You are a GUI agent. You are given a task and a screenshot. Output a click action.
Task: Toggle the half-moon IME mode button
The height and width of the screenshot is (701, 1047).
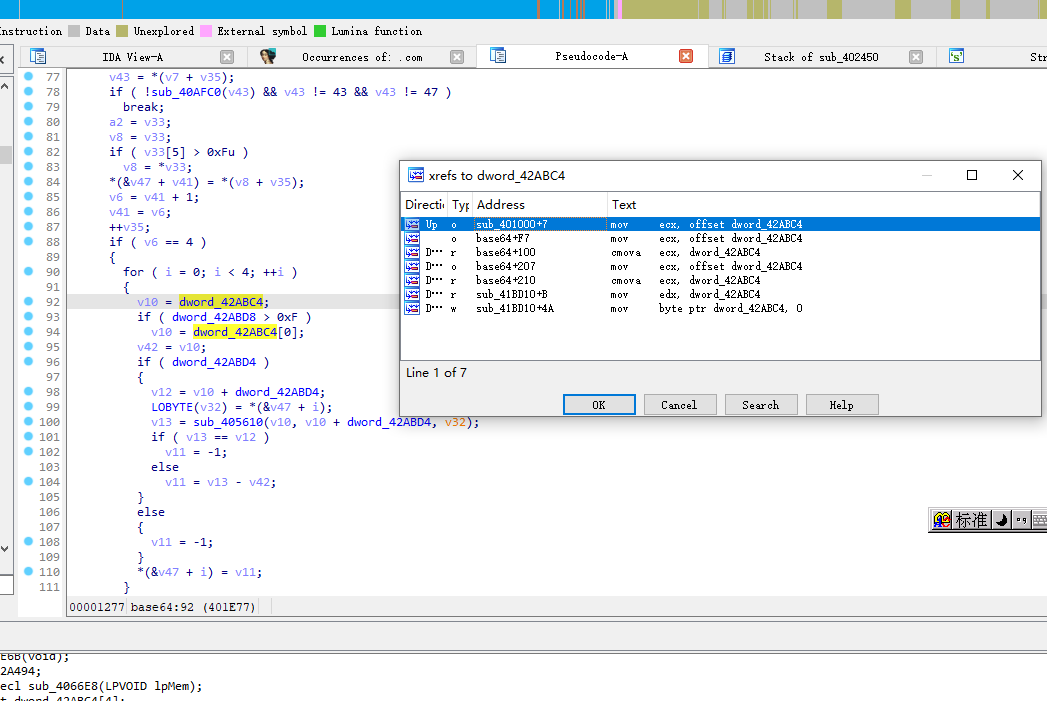click(1001, 520)
